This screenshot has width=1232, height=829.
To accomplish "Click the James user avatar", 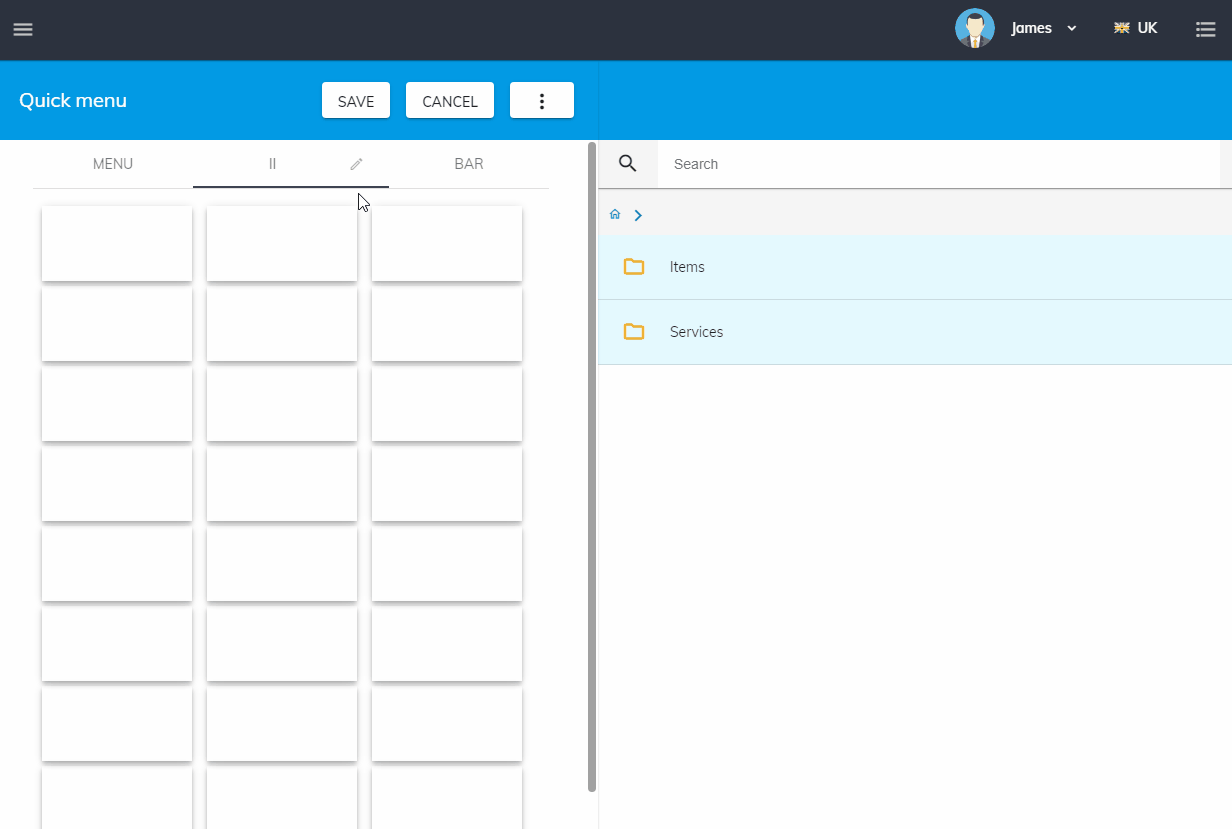I will [x=974, y=28].
